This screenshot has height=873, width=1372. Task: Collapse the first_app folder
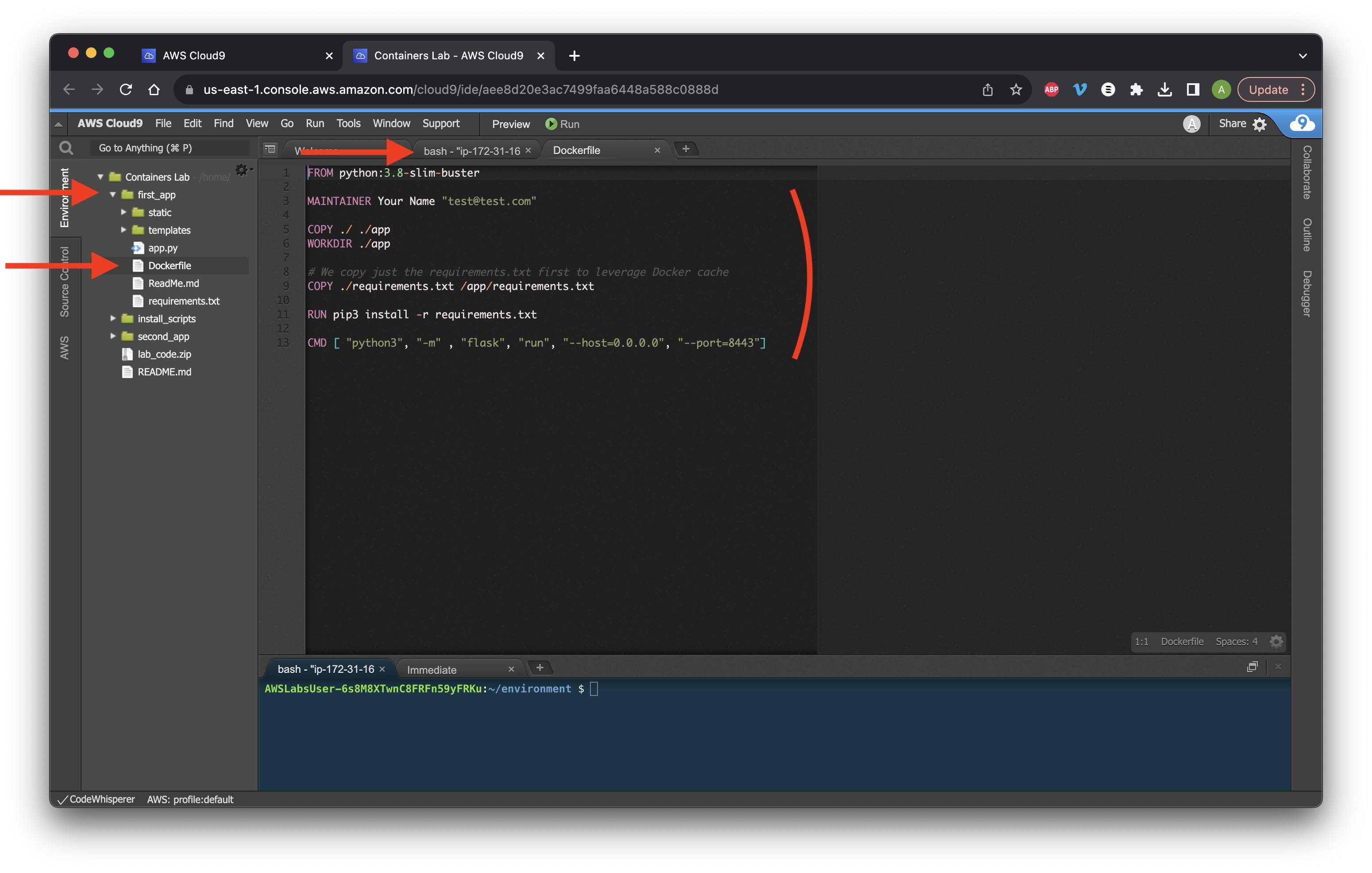click(113, 194)
